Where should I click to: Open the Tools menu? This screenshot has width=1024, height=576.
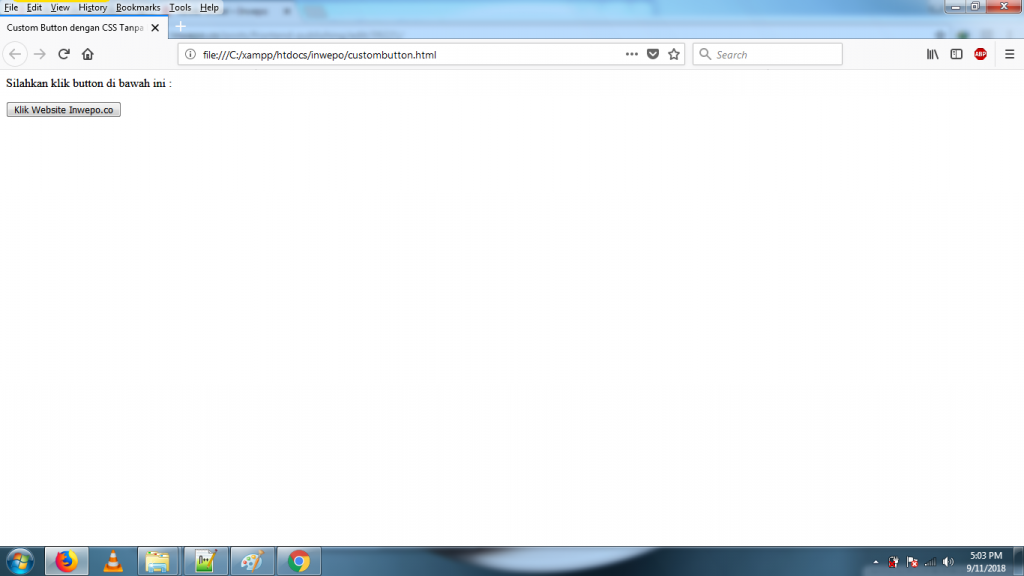pos(180,8)
